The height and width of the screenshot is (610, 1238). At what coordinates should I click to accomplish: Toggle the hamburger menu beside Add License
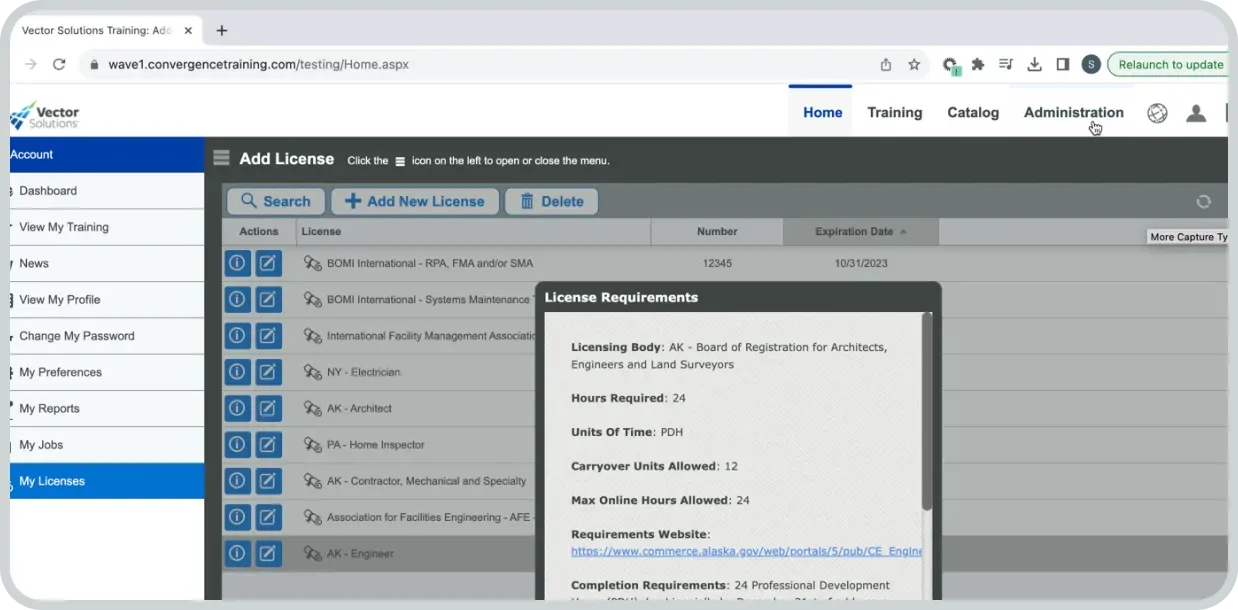[222, 158]
